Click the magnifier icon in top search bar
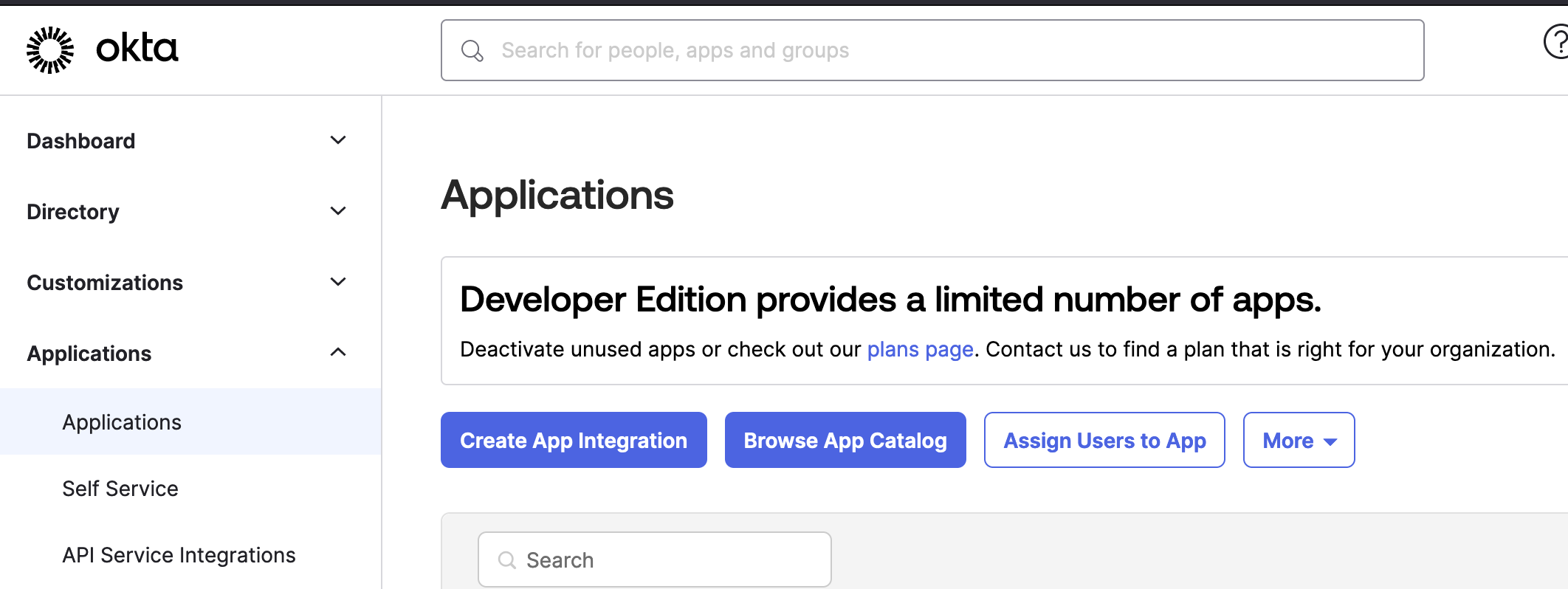 pyautogui.click(x=472, y=51)
